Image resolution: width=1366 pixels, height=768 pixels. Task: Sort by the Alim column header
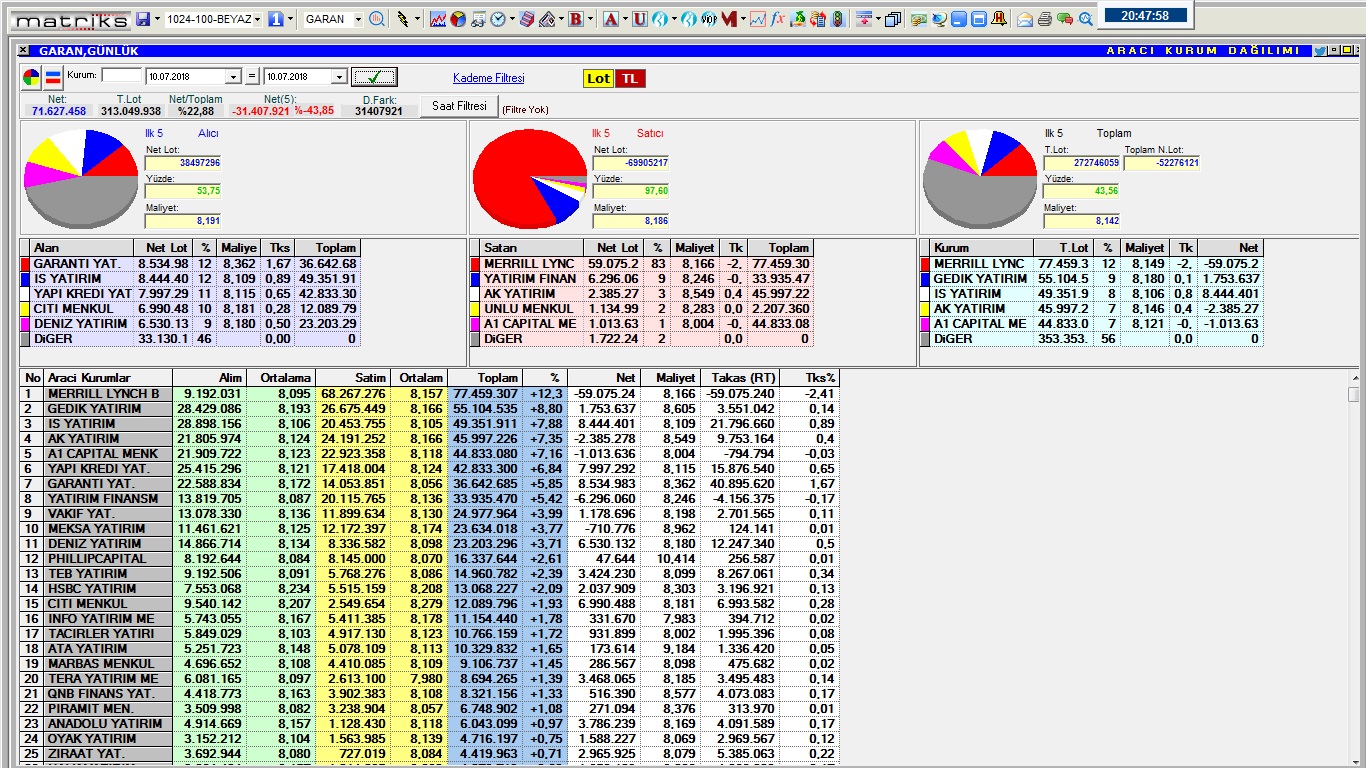pos(209,378)
